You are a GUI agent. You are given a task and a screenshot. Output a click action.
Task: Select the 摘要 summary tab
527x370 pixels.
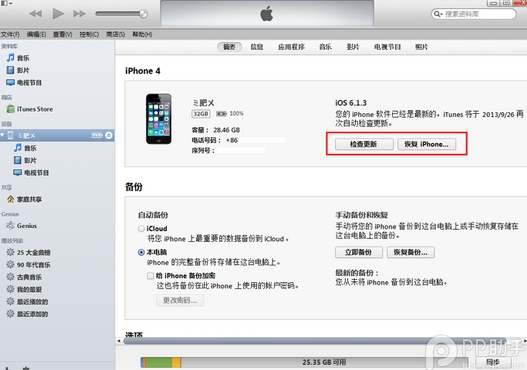(x=230, y=47)
